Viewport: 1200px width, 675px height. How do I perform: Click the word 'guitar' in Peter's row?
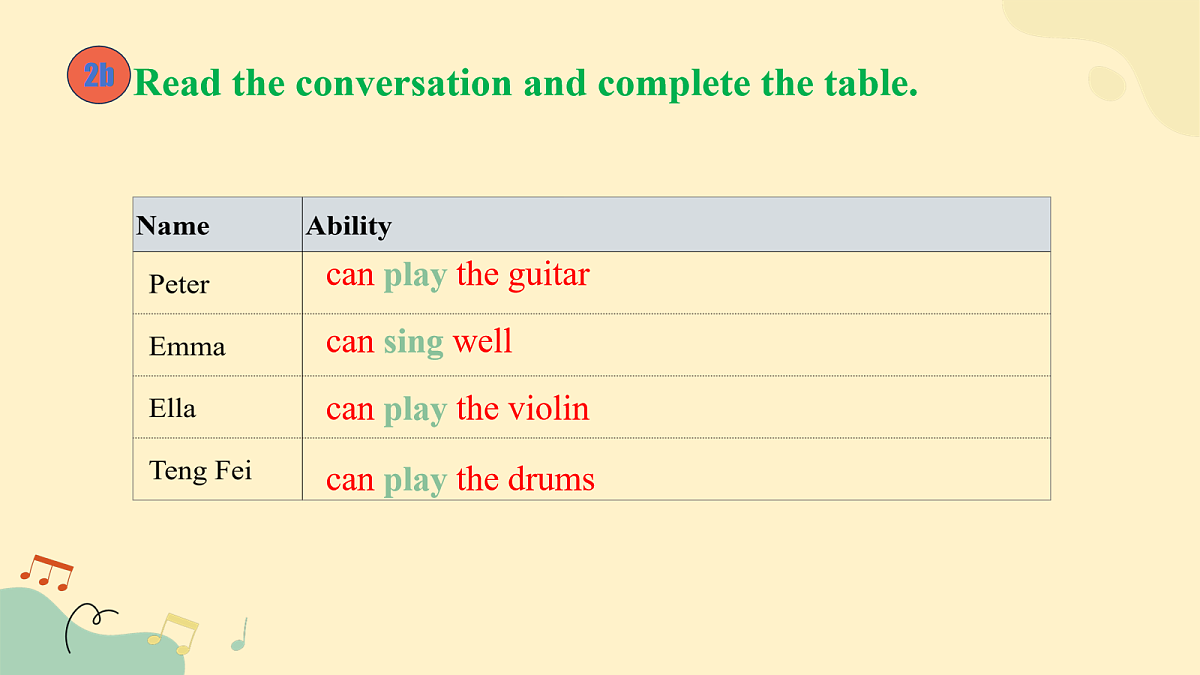click(549, 276)
